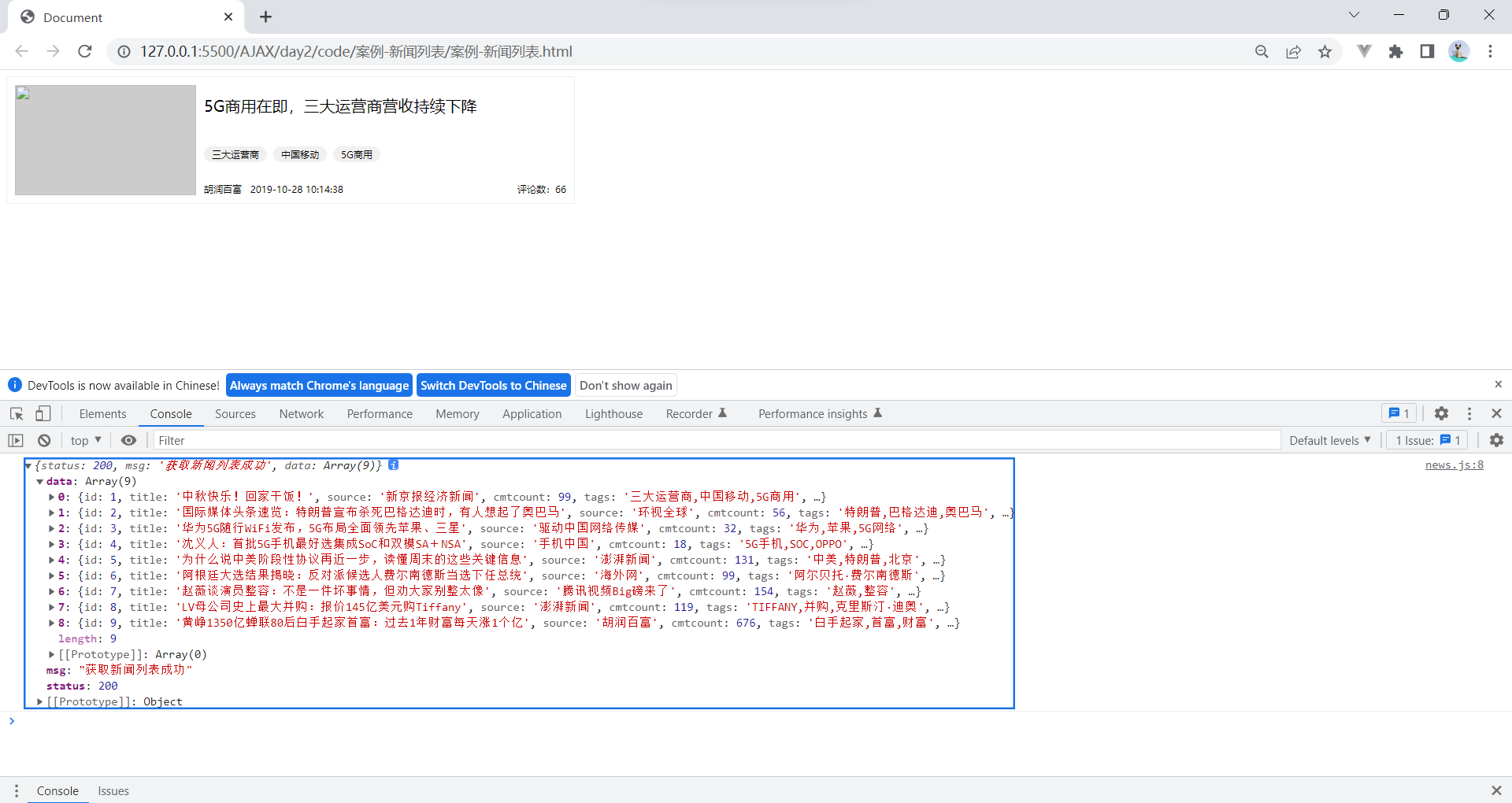Show the console sidebar

(x=16, y=440)
